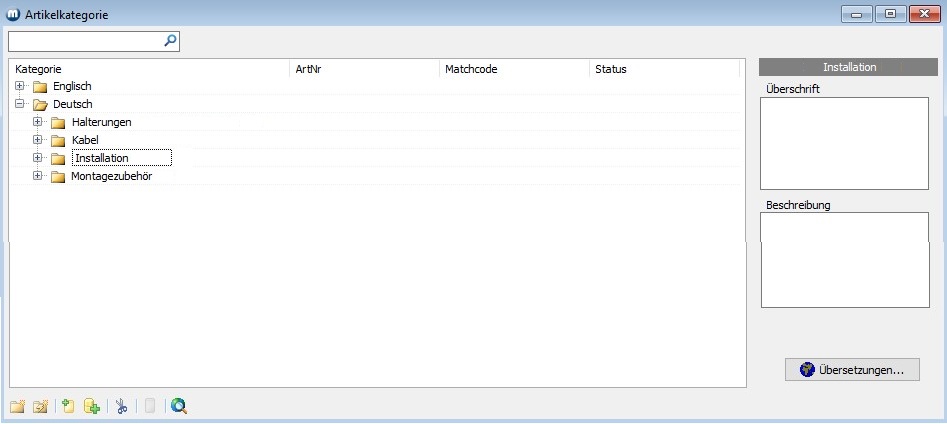The image size is (947, 424).
Task: Click the magnifier icon in search box
Action: [x=170, y=41]
